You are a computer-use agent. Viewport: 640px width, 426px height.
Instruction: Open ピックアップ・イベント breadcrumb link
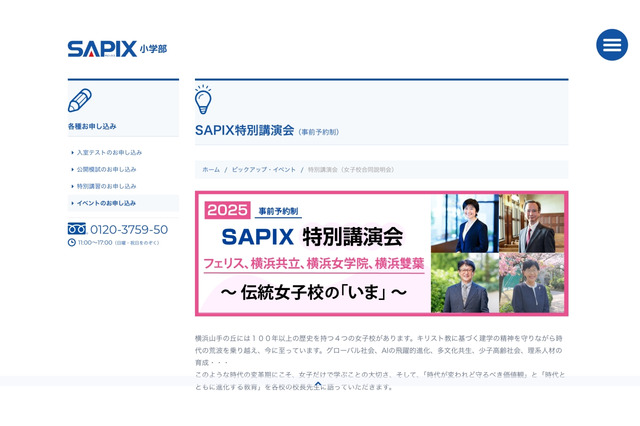tap(264, 169)
